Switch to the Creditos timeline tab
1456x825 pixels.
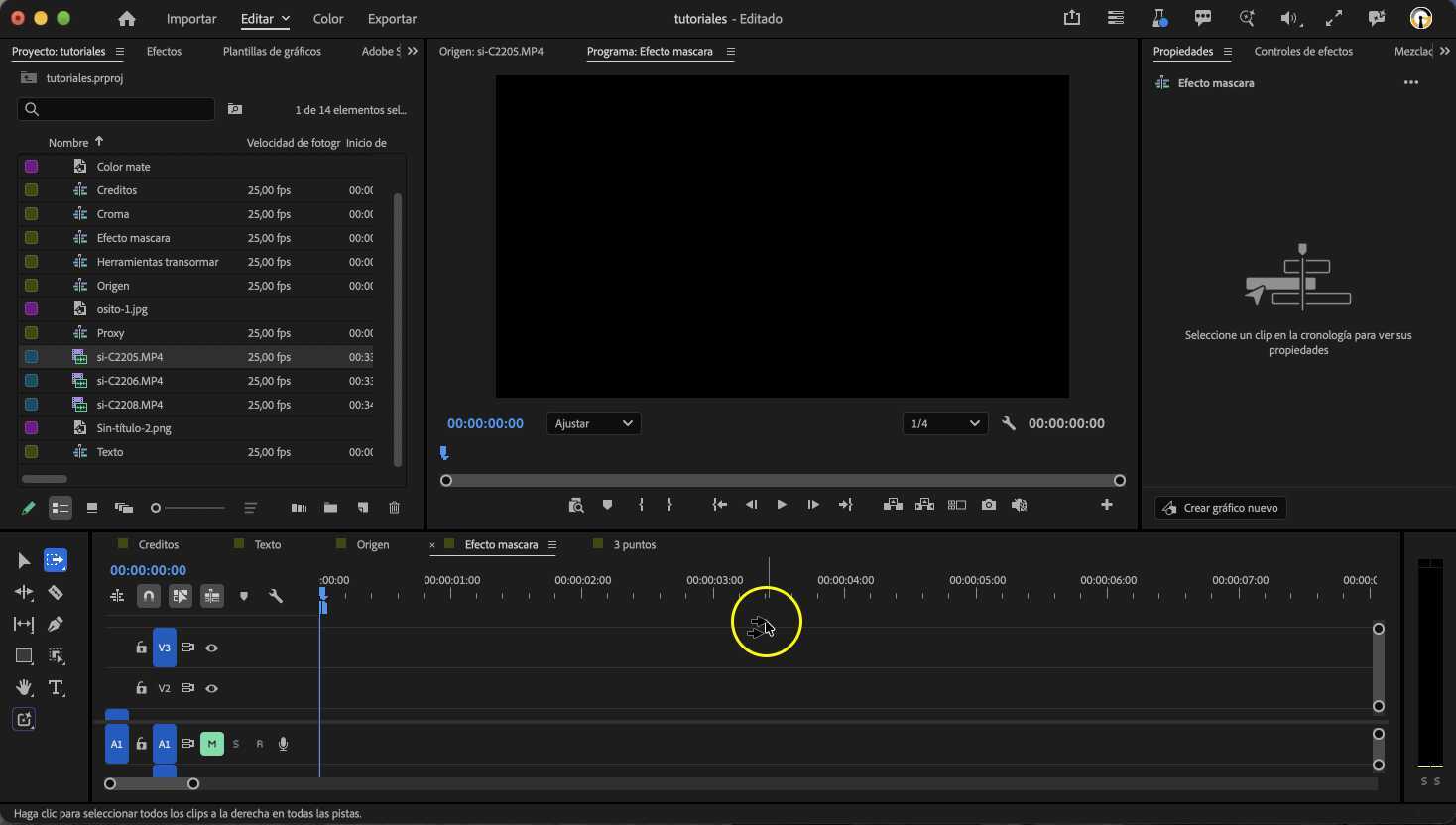(159, 544)
